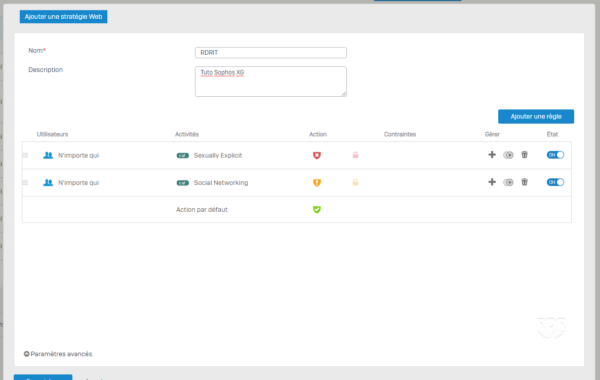
Task: Add a rule after the Sexually Explicit row
Action: [x=492, y=155]
